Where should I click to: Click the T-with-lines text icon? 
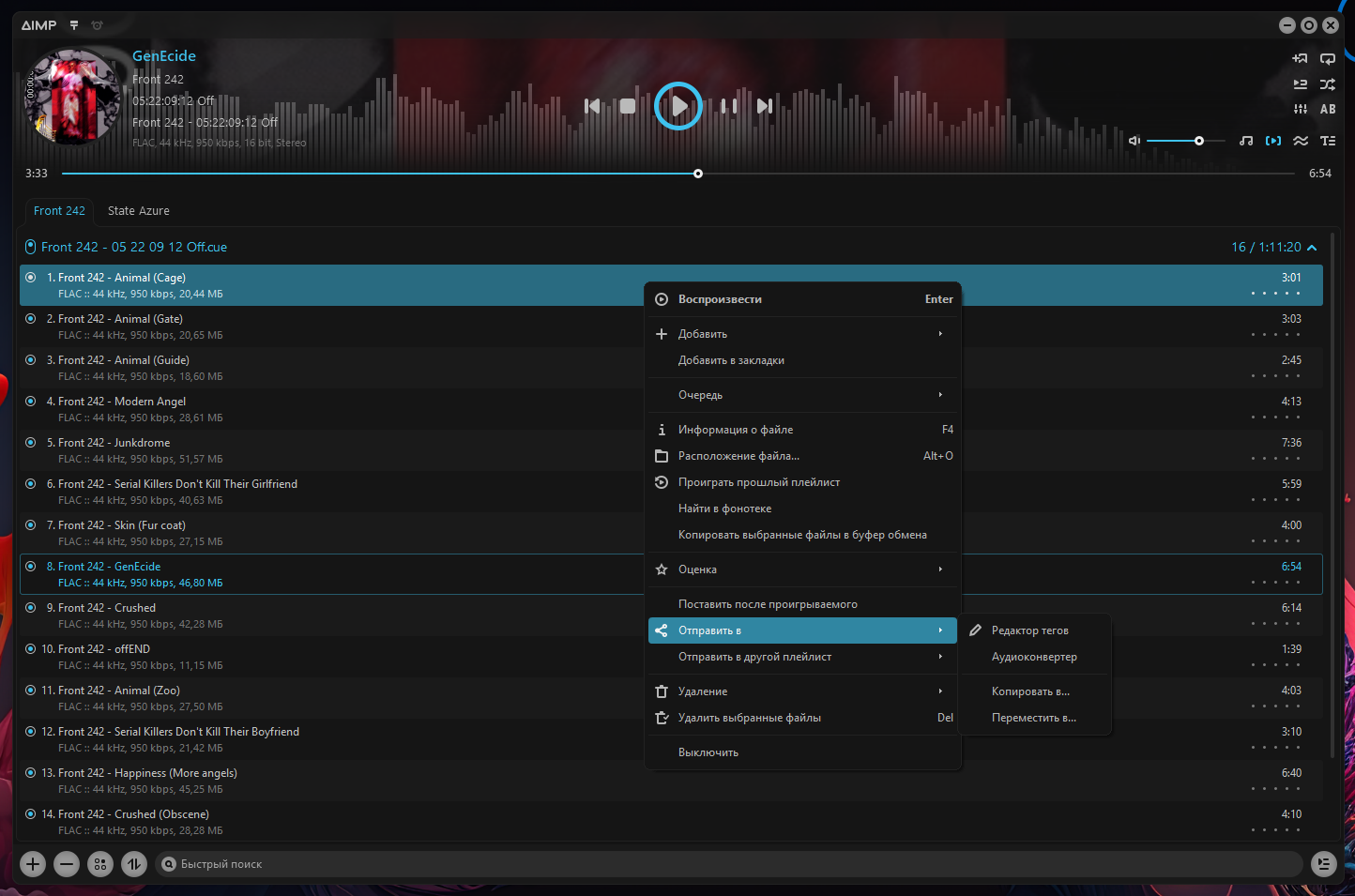[x=1328, y=141]
